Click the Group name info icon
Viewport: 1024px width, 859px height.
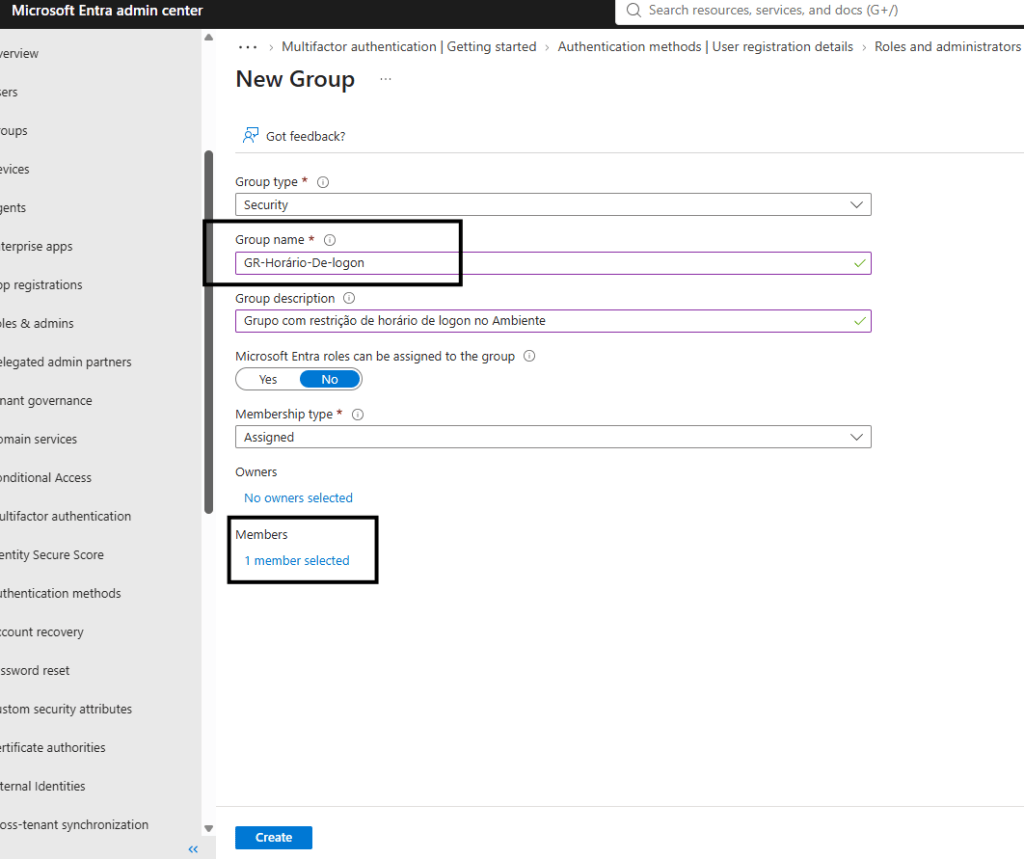(x=330, y=240)
